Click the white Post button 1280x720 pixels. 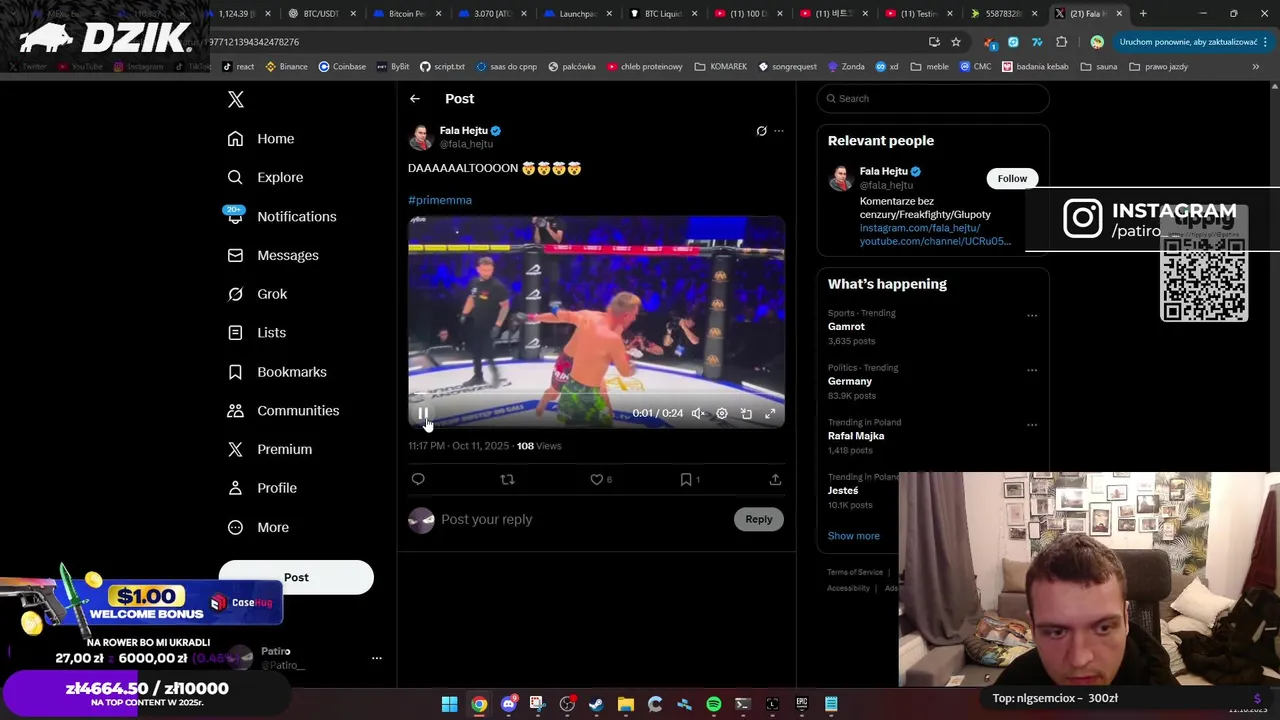[x=296, y=577]
